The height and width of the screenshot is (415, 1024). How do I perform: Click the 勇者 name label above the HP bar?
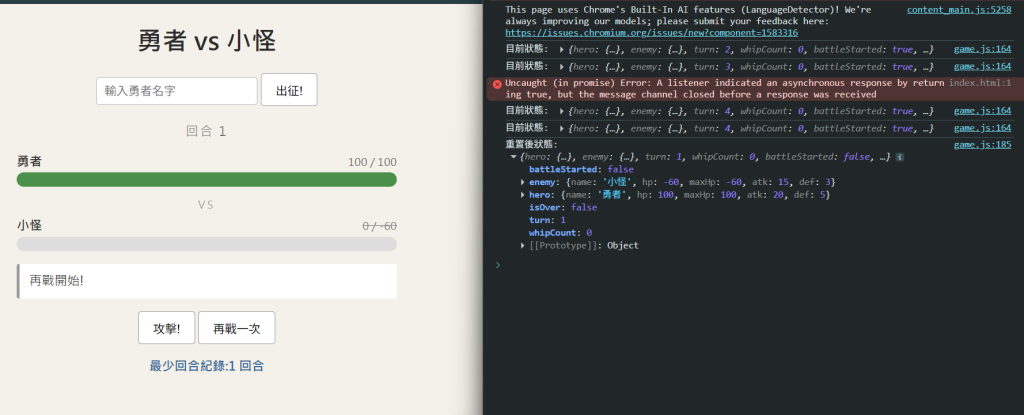pyautogui.click(x=29, y=161)
